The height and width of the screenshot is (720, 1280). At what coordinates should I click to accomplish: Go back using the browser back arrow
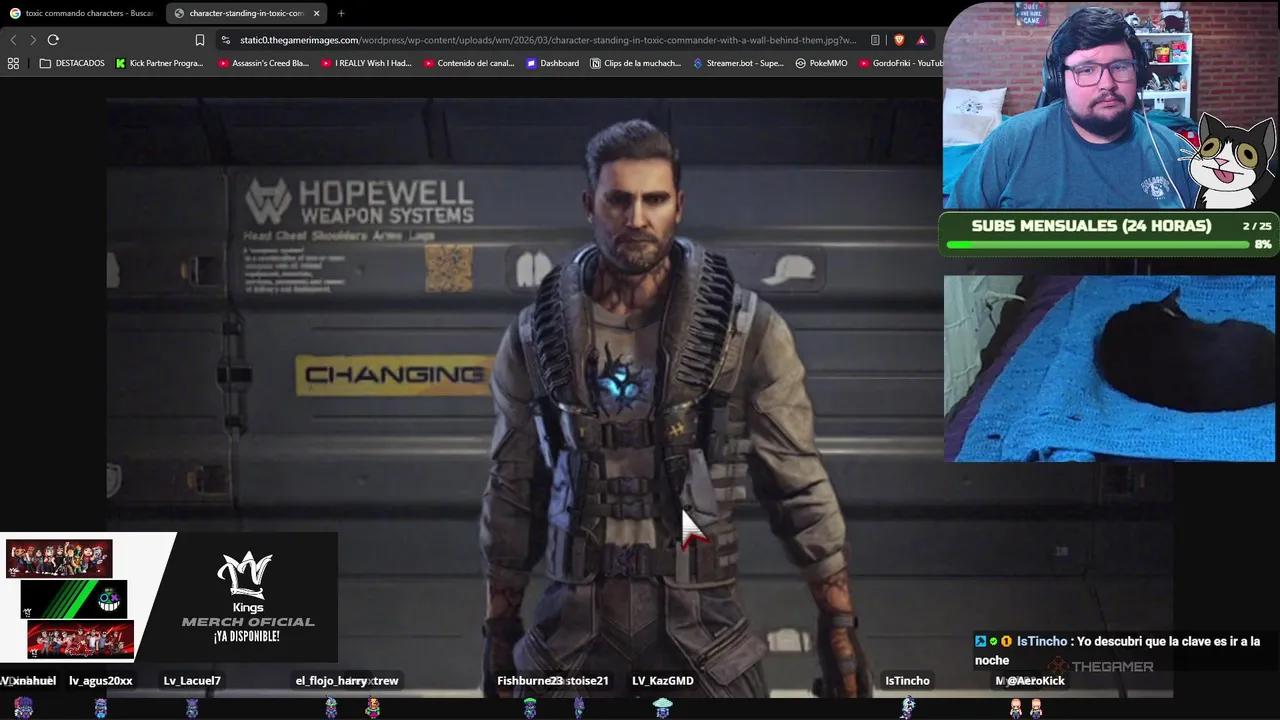(13, 40)
